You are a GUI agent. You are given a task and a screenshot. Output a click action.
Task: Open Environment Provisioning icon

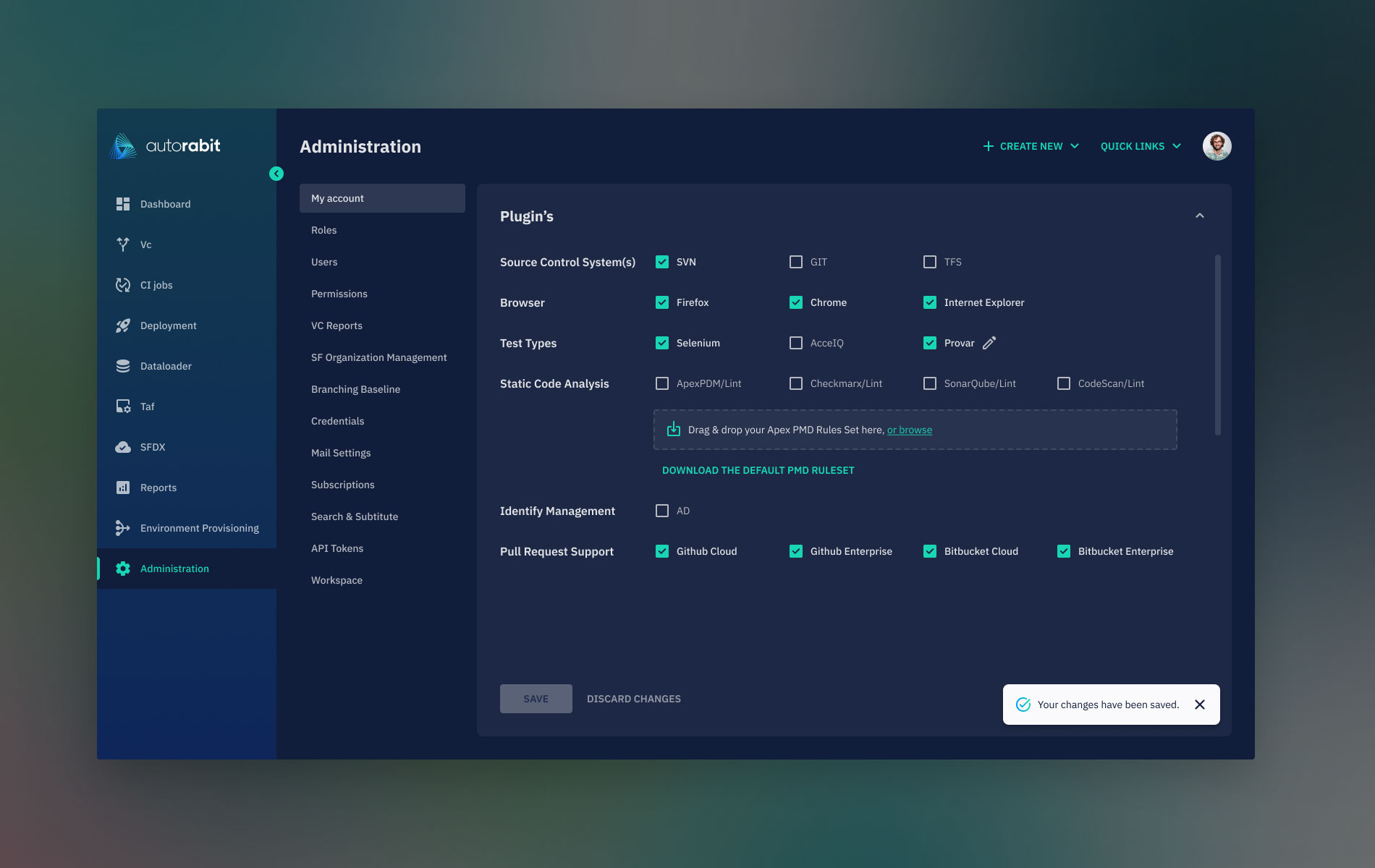[x=123, y=528]
